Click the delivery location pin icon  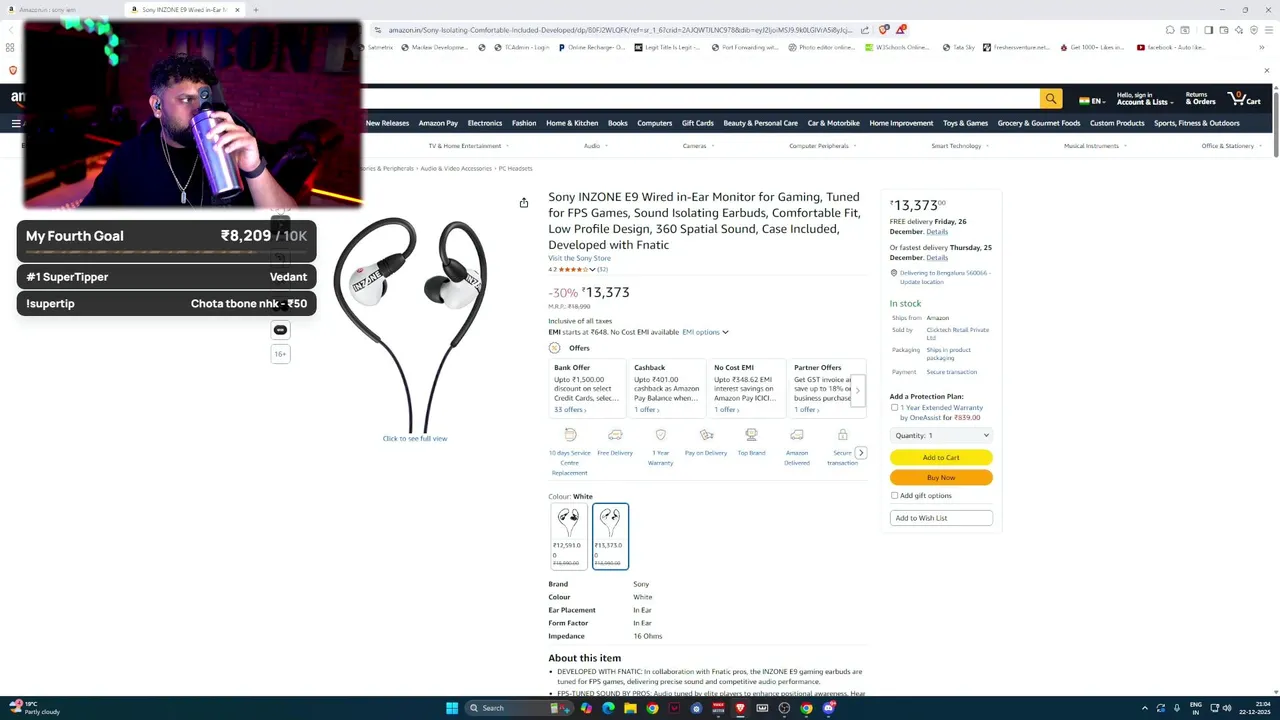click(893, 273)
